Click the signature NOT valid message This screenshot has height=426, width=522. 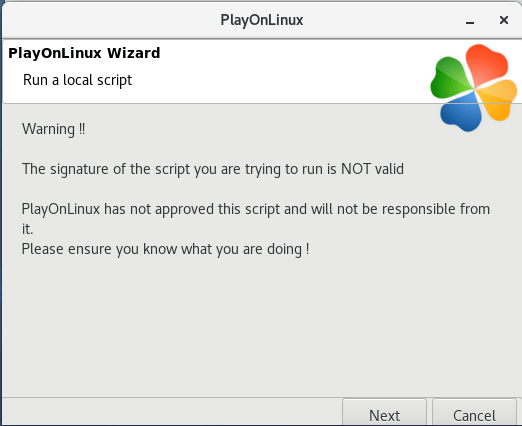tap(213, 169)
